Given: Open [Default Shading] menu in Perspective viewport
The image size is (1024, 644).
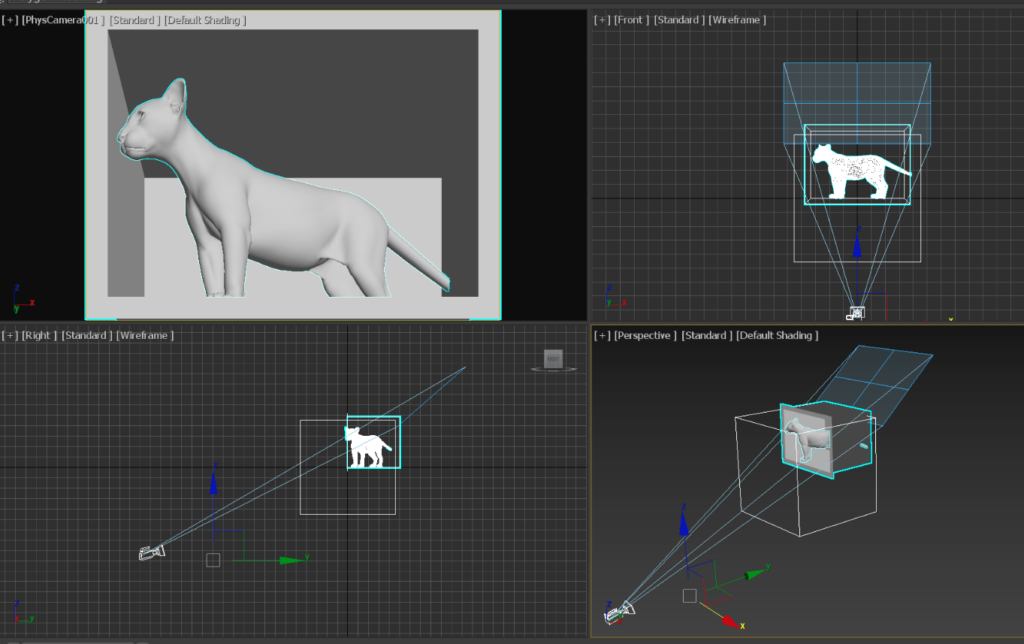Looking at the screenshot, I should tap(777, 335).
